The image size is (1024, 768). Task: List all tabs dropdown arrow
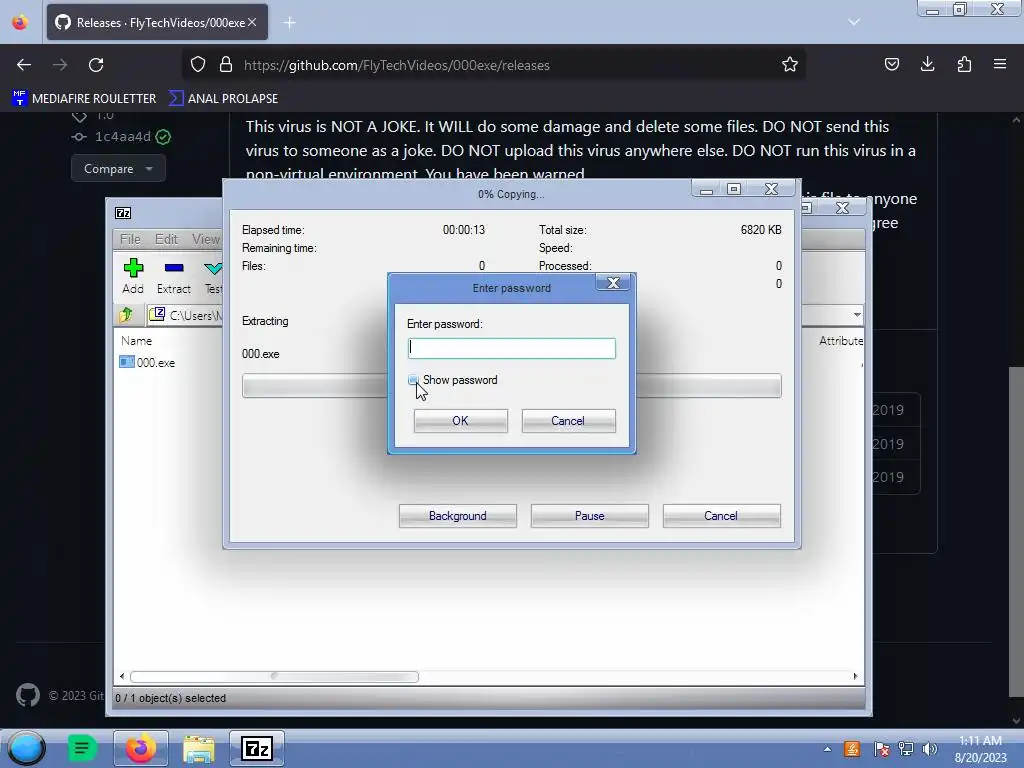(x=853, y=22)
